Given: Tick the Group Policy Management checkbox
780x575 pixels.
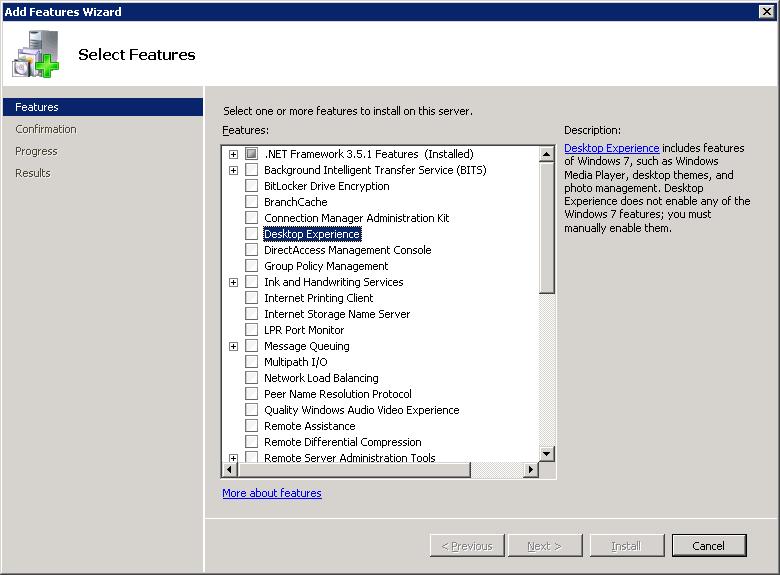Looking at the screenshot, I should pos(251,266).
